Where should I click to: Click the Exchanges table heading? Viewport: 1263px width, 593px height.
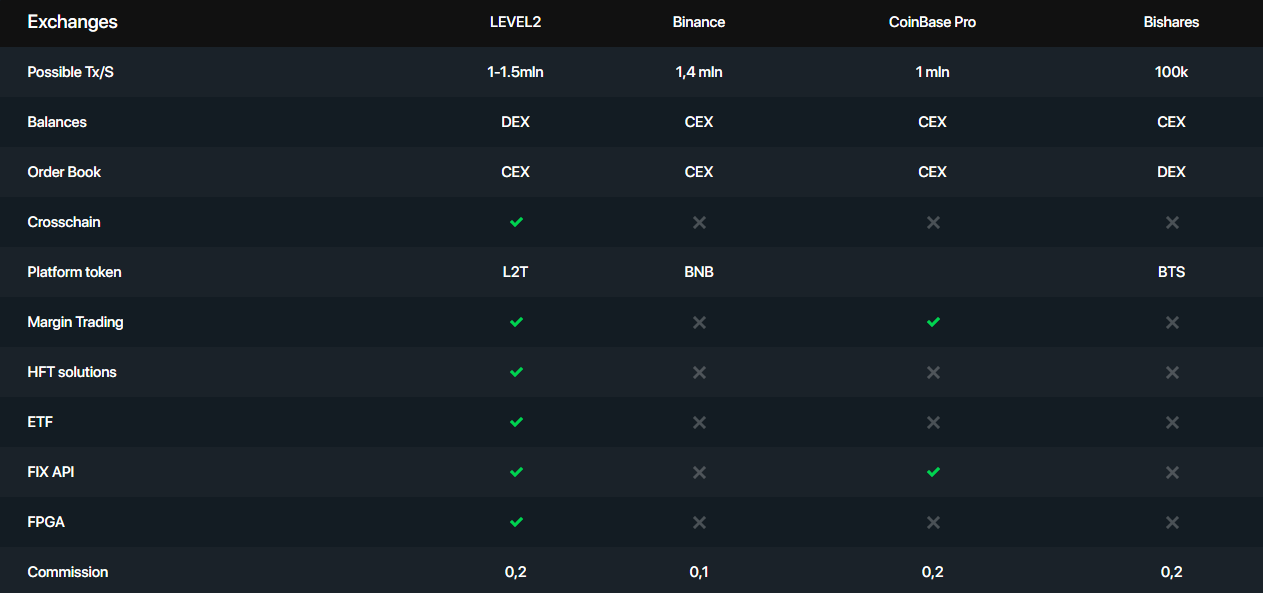click(x=72, y=22)
